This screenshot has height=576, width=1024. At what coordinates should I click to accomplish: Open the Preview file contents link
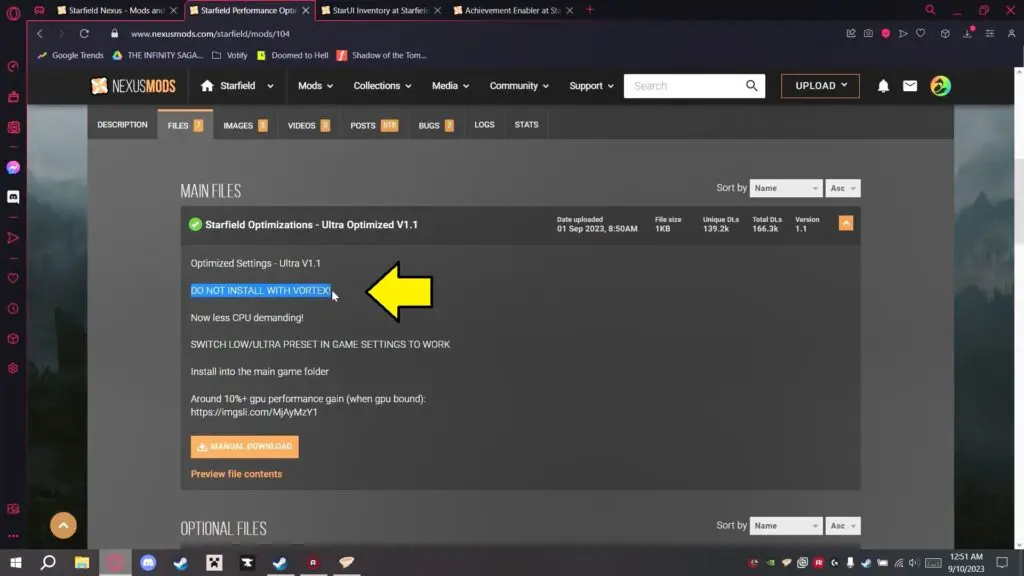click(x=236, y=474)
